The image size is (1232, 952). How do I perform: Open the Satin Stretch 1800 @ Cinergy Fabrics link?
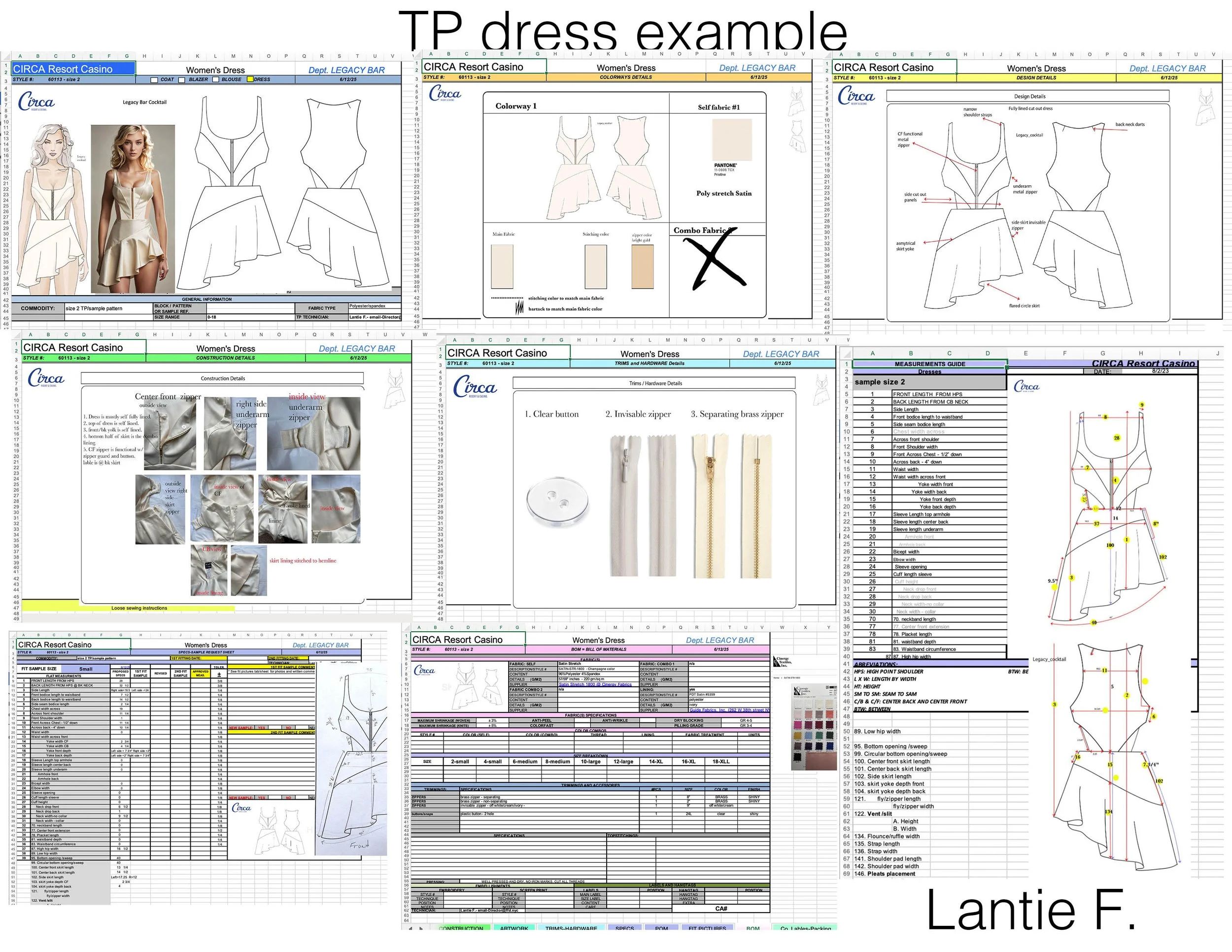tap(595, 684)
